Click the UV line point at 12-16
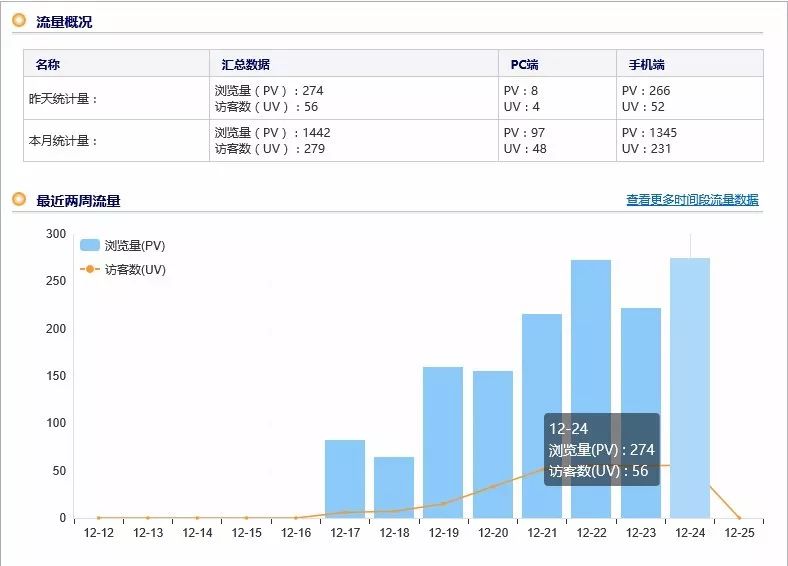The width and height of the screenshot is (788, 566). pos(296,518)
